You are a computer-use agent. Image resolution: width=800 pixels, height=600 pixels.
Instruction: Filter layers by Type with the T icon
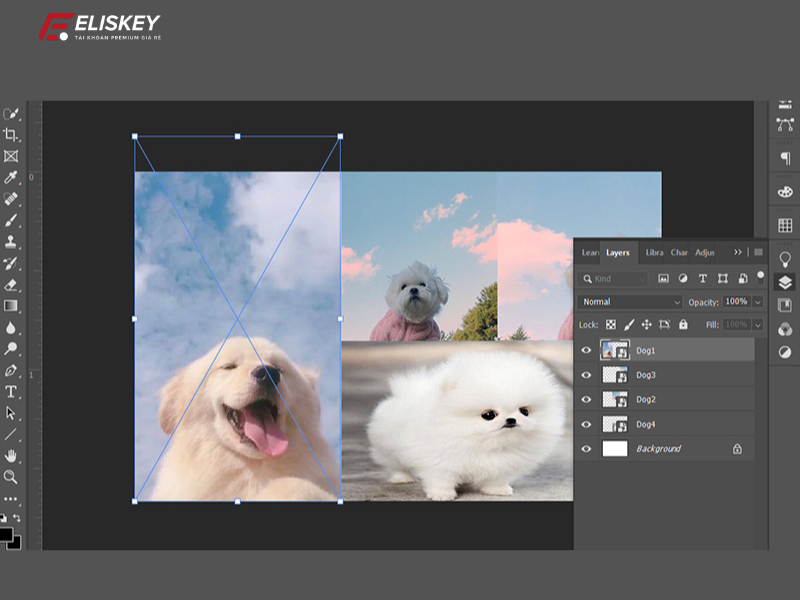pyautogui.click(x=703, y=278)
